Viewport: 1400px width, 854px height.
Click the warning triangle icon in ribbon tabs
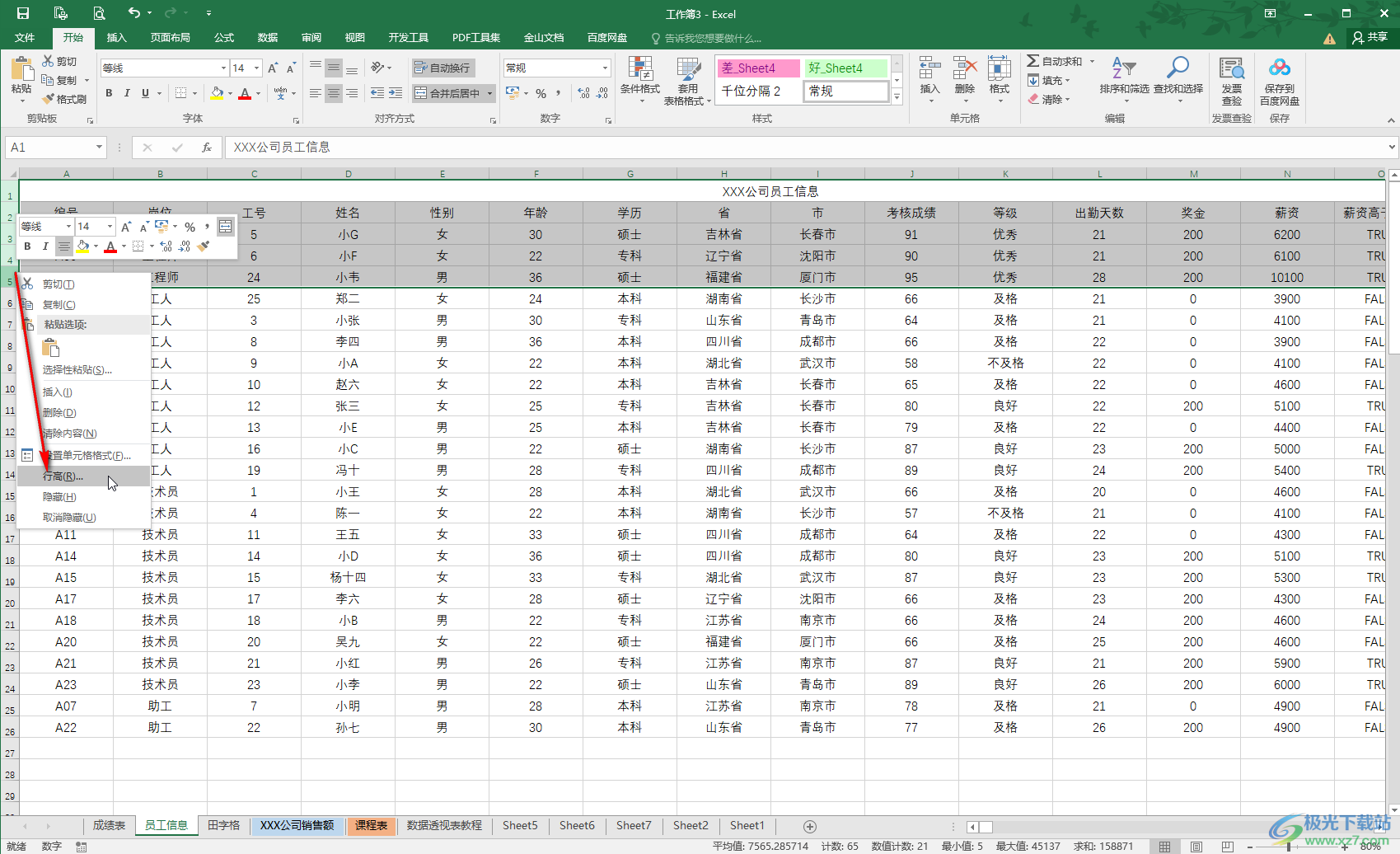[1329, 39]
